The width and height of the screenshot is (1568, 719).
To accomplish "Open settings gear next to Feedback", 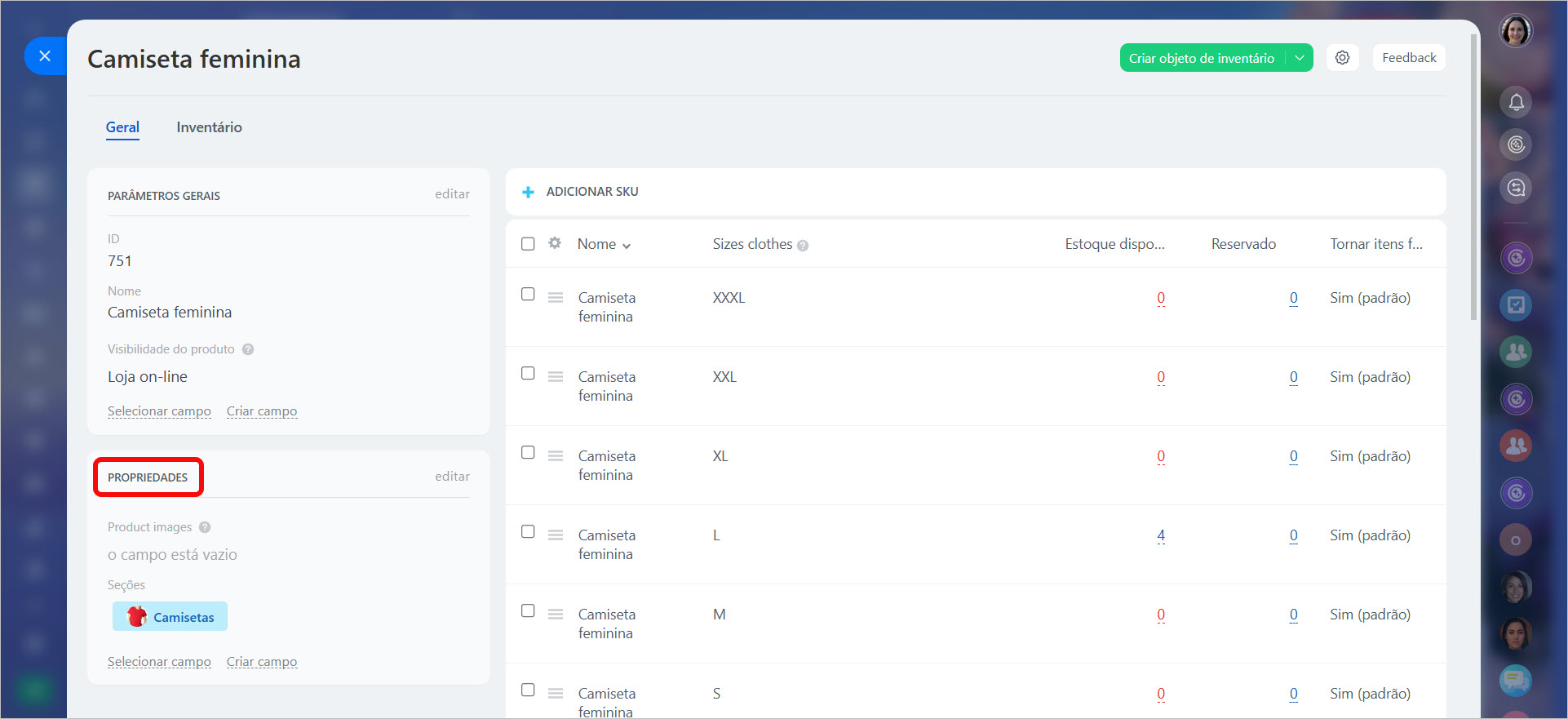I will tap(1342, 58).
